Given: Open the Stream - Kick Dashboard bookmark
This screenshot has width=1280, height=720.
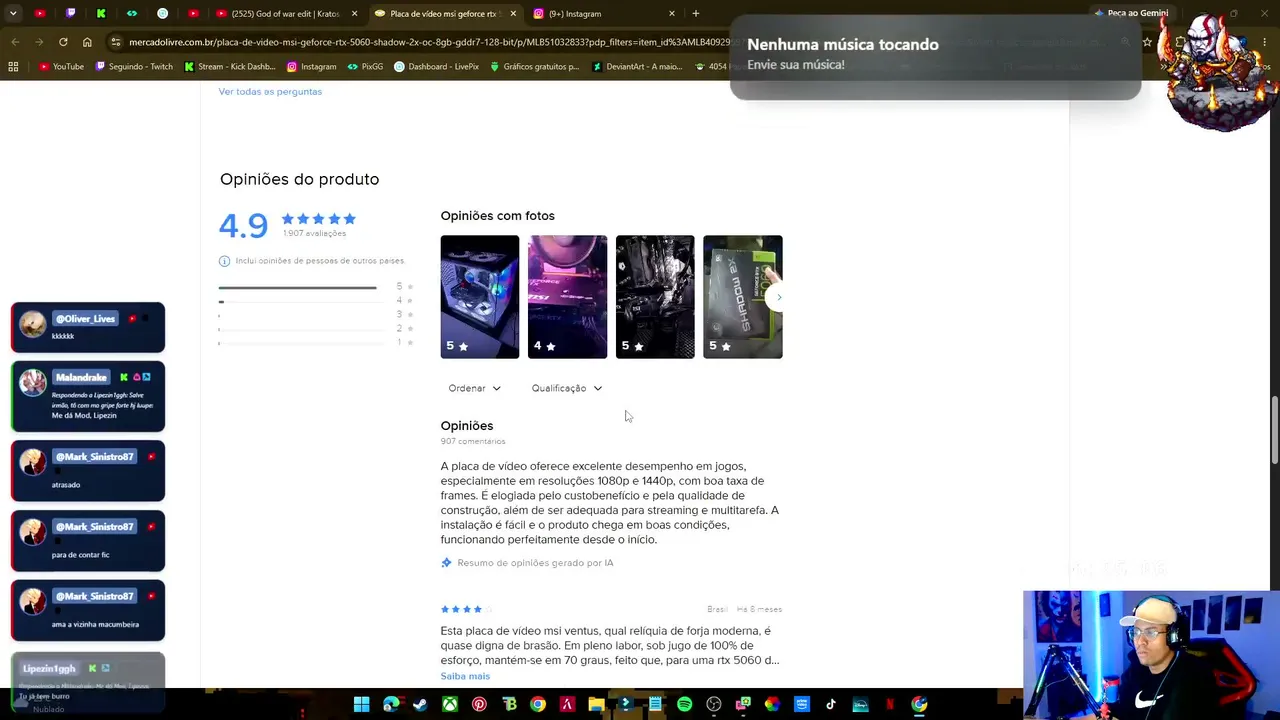Looking at the screenshot, I should [230, 67].
